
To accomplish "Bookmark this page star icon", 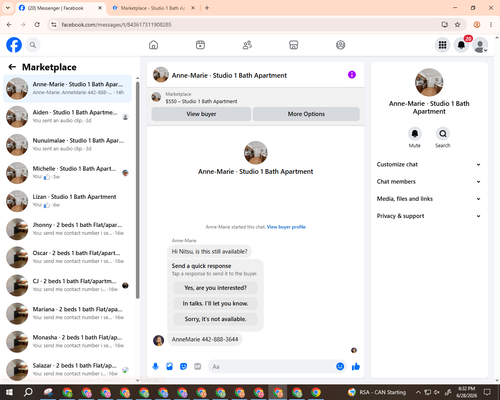I will point(457,25).
